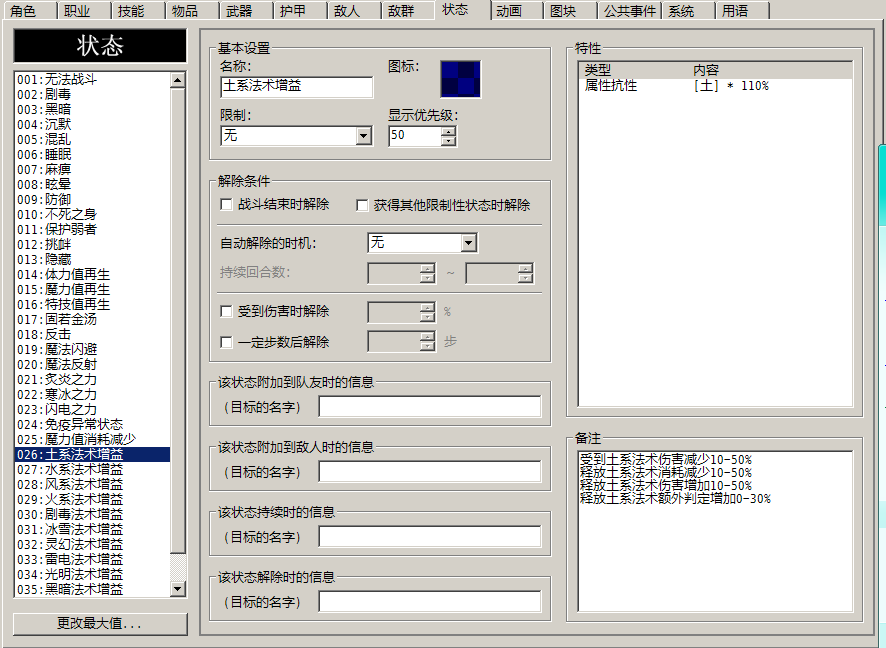
Task: Select state 012:挑衅
Action: [93, 245]
